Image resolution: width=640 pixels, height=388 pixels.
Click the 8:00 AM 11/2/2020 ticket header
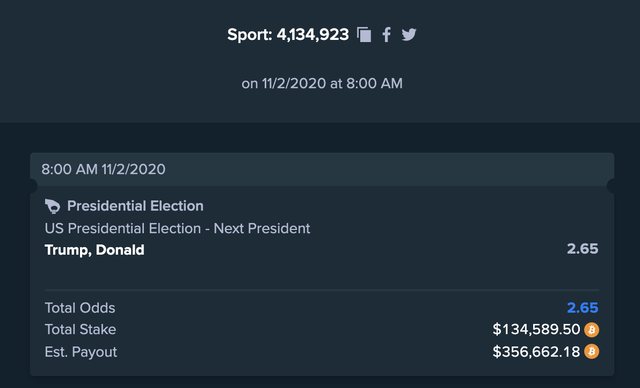(322, 169)
